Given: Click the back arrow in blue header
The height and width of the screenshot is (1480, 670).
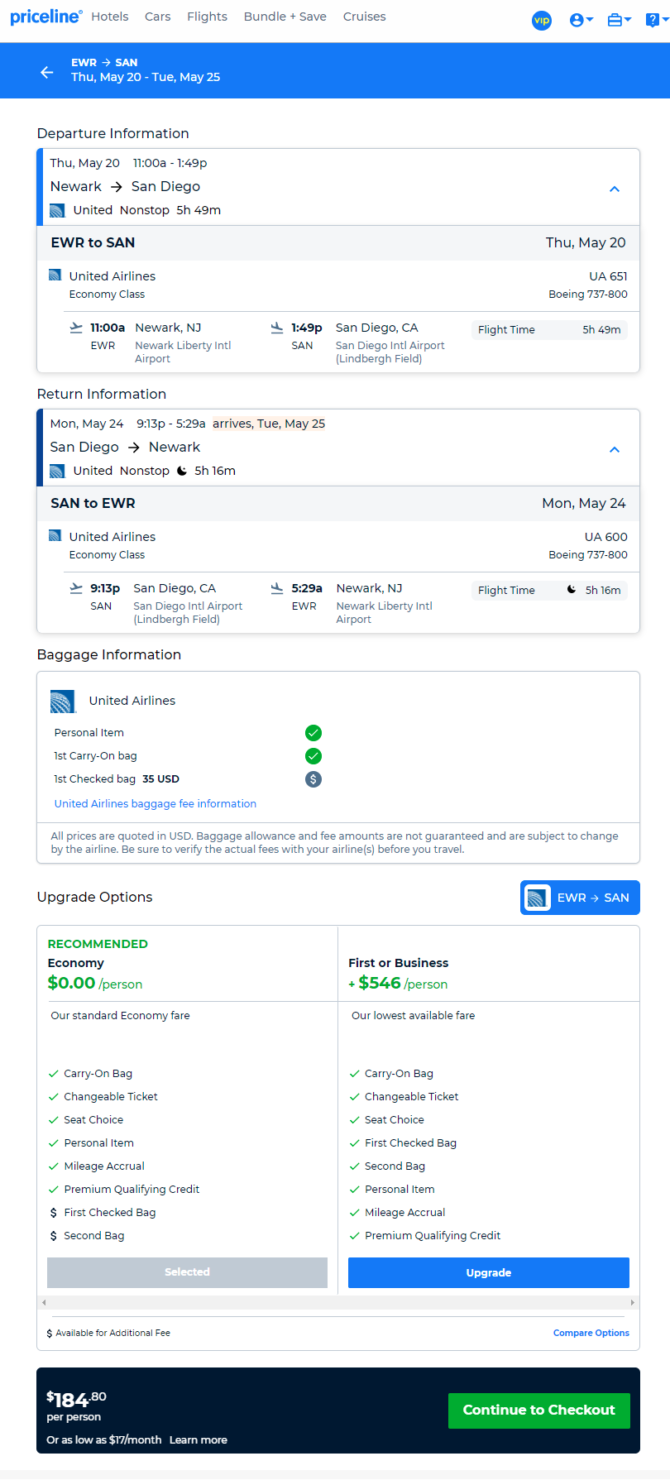Looking at the screenshot, I should (x=47, y=72).
